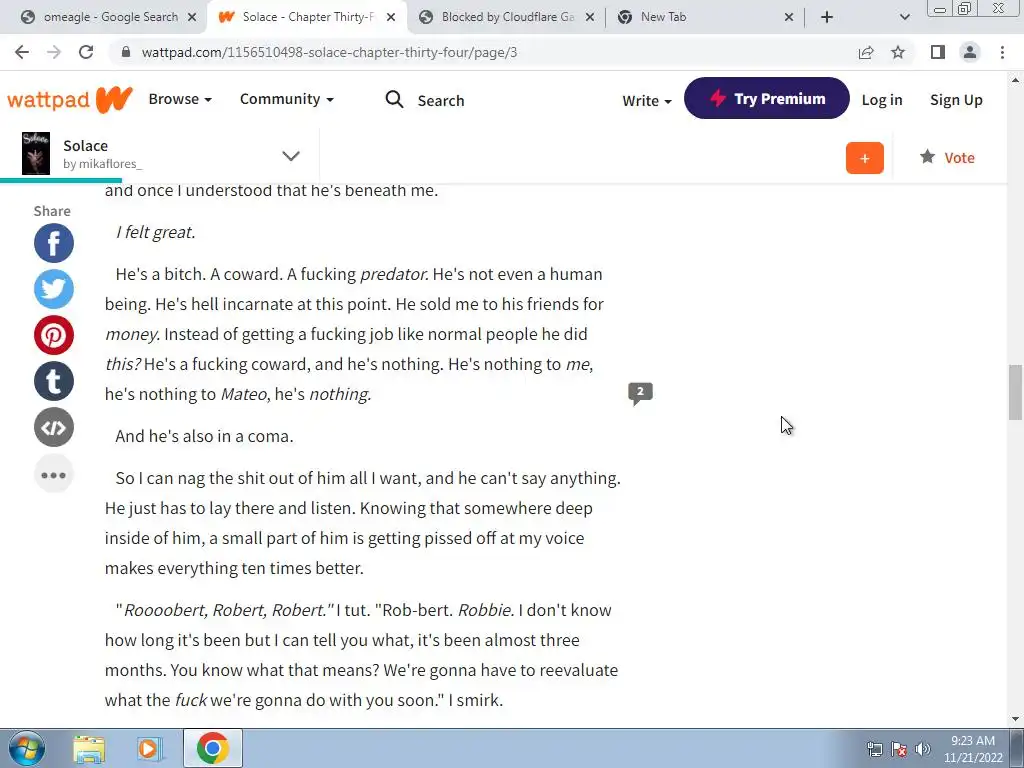
Task: Expand Solace table of contents chevron
Action: 291,156
